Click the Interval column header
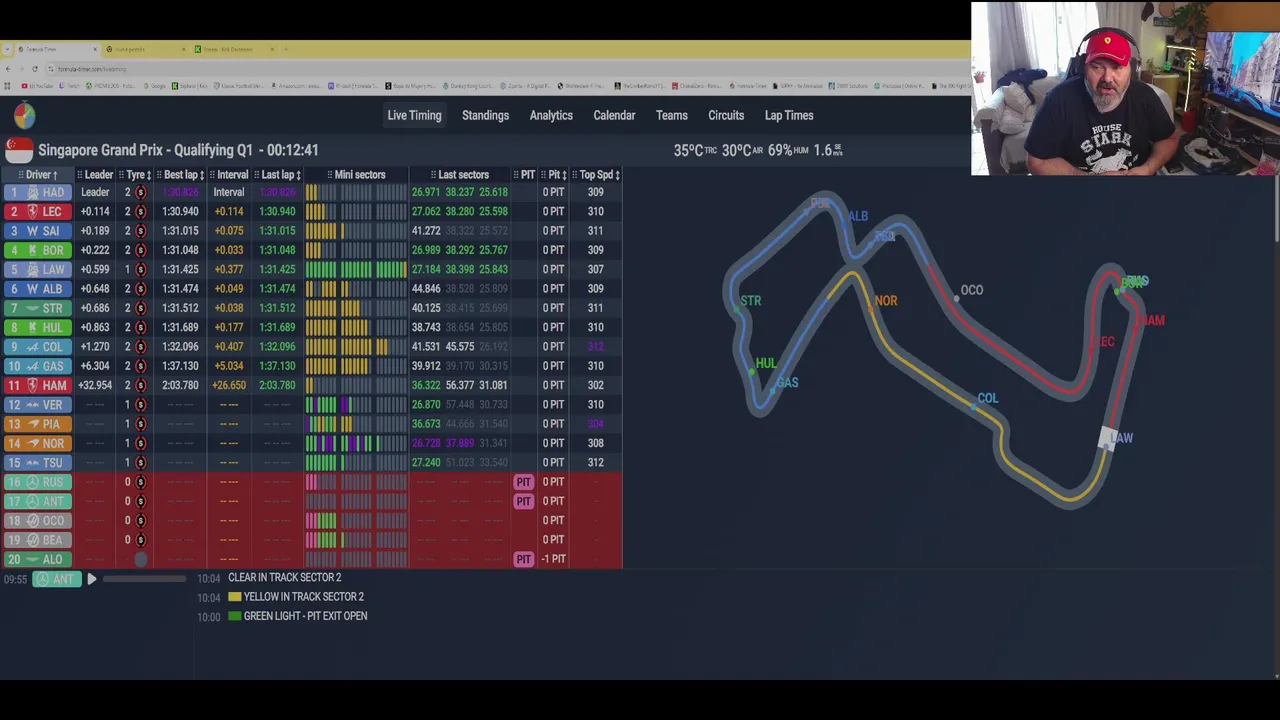 229,175
